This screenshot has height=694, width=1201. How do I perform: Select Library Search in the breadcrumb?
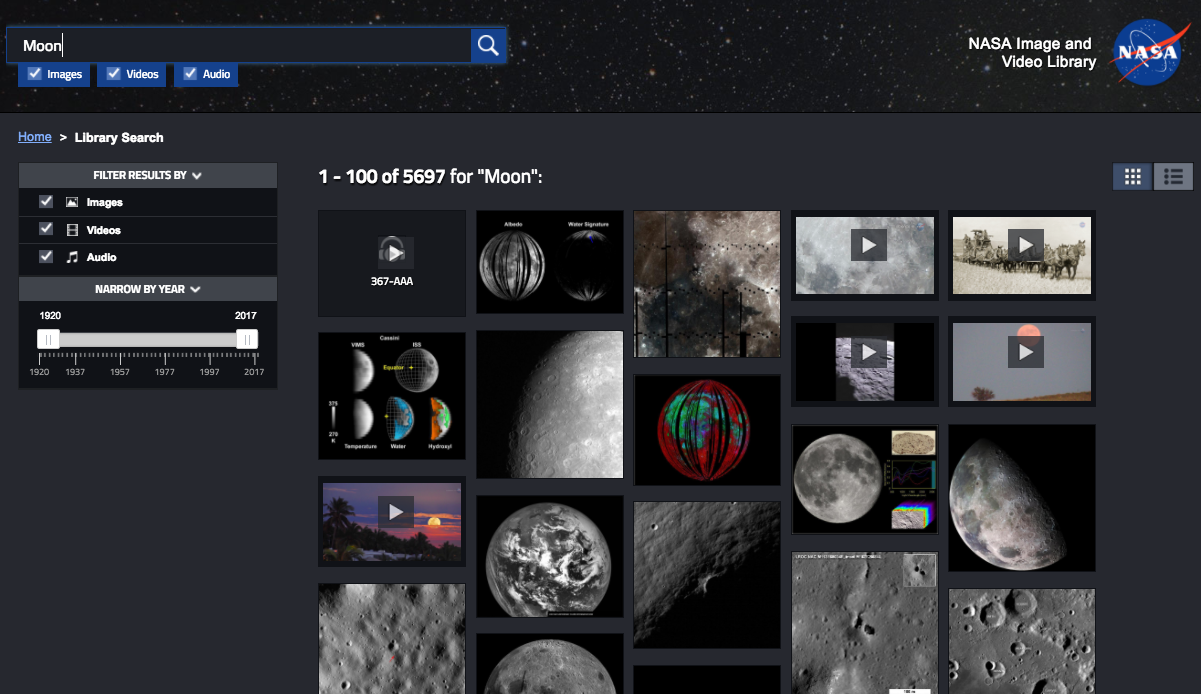click(118, 137)
